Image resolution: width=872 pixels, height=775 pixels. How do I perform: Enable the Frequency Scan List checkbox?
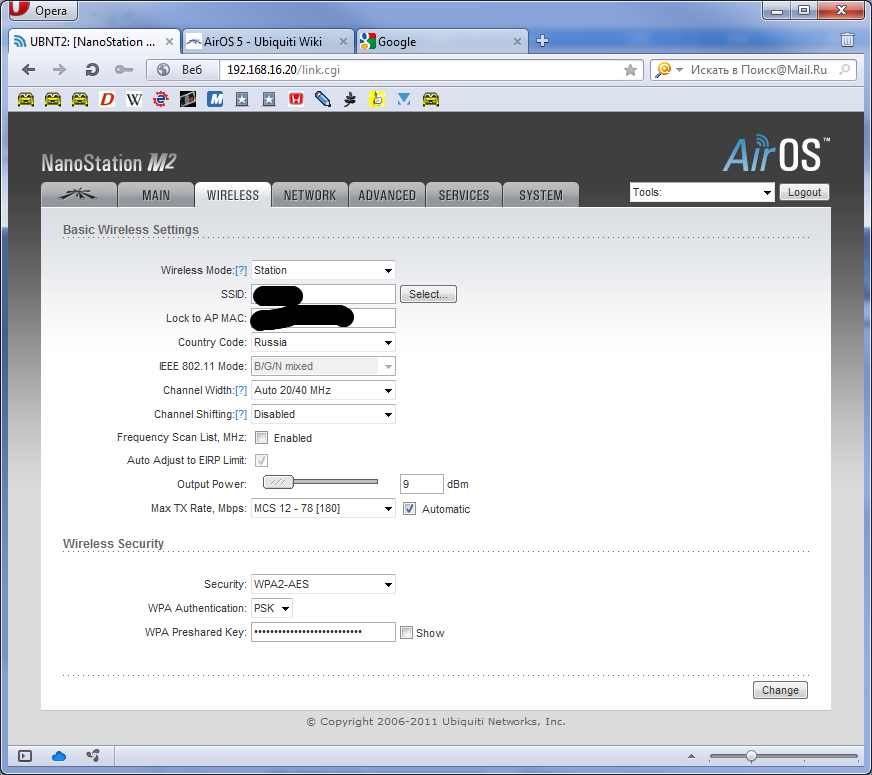coord(261,438)
